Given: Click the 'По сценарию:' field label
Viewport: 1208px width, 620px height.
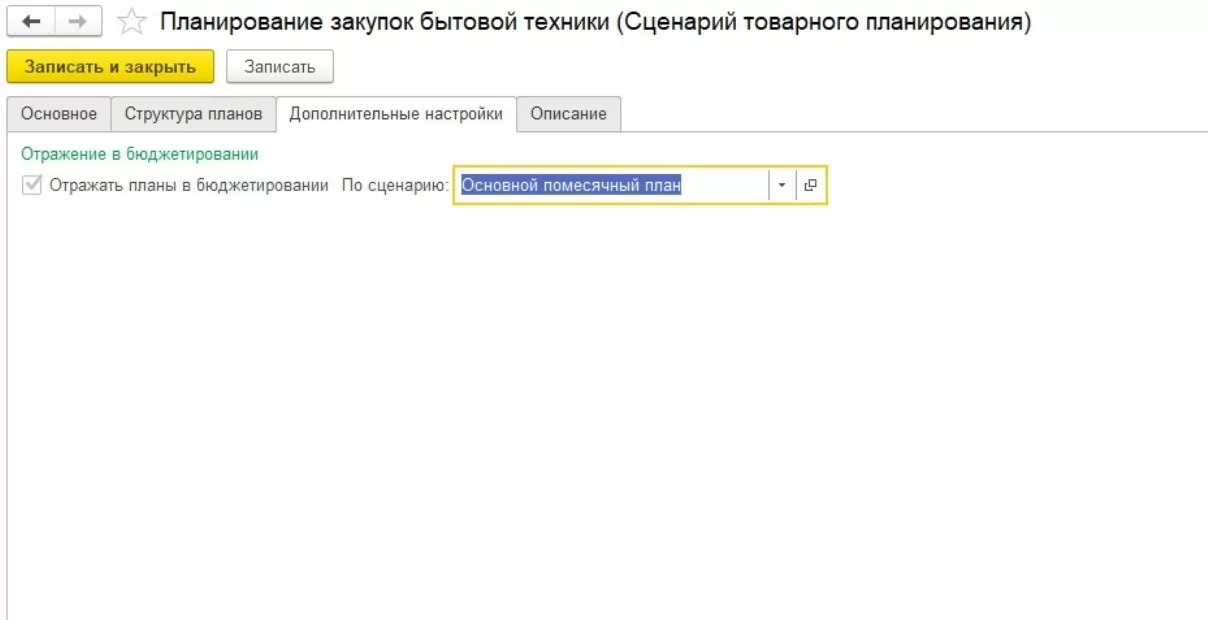Looking at the screenshot, I should click(x=395, y=185).
